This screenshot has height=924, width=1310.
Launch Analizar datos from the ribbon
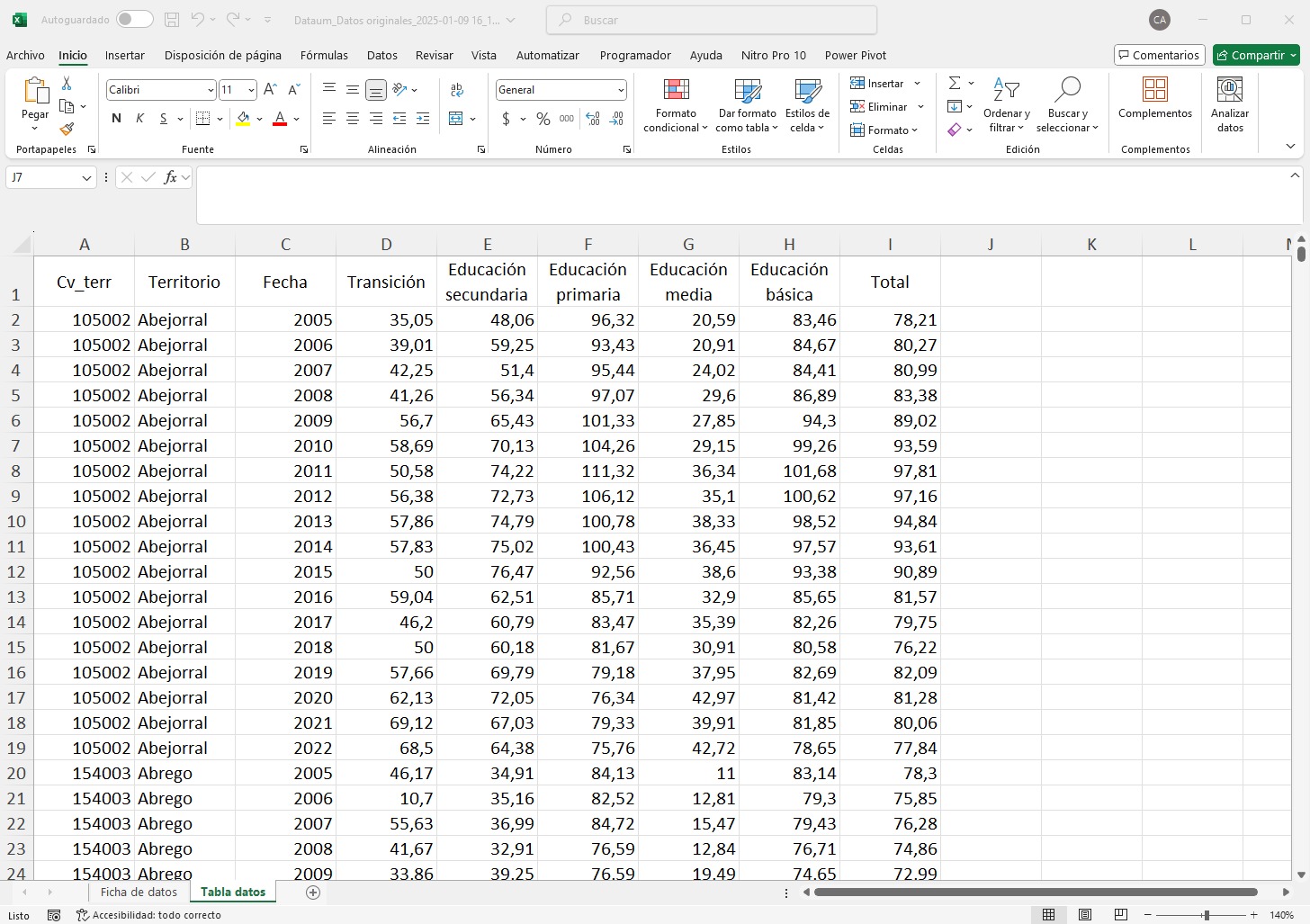click(1229, 103)
